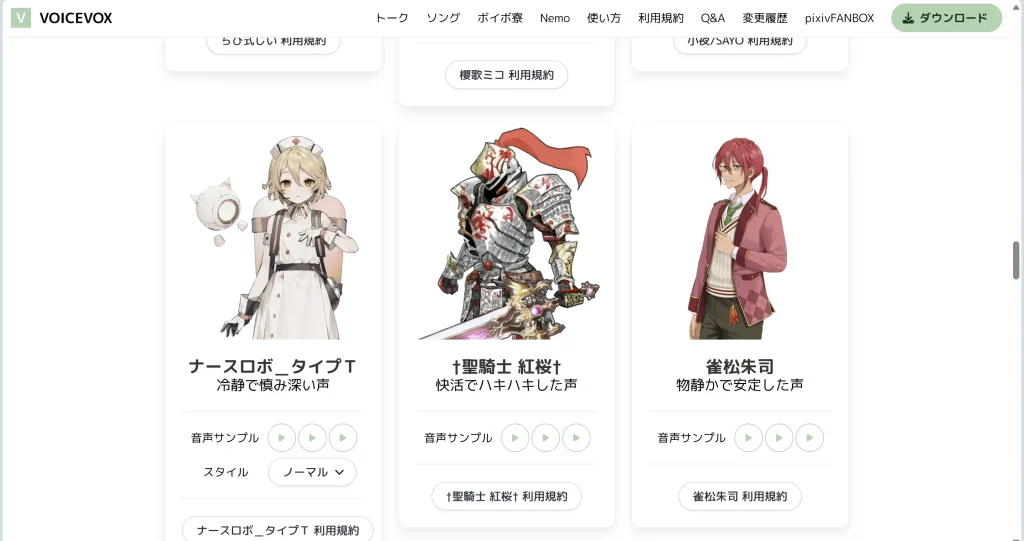Play first voice sample of ナースロボ_タイプT

click(x=281, y=438)
